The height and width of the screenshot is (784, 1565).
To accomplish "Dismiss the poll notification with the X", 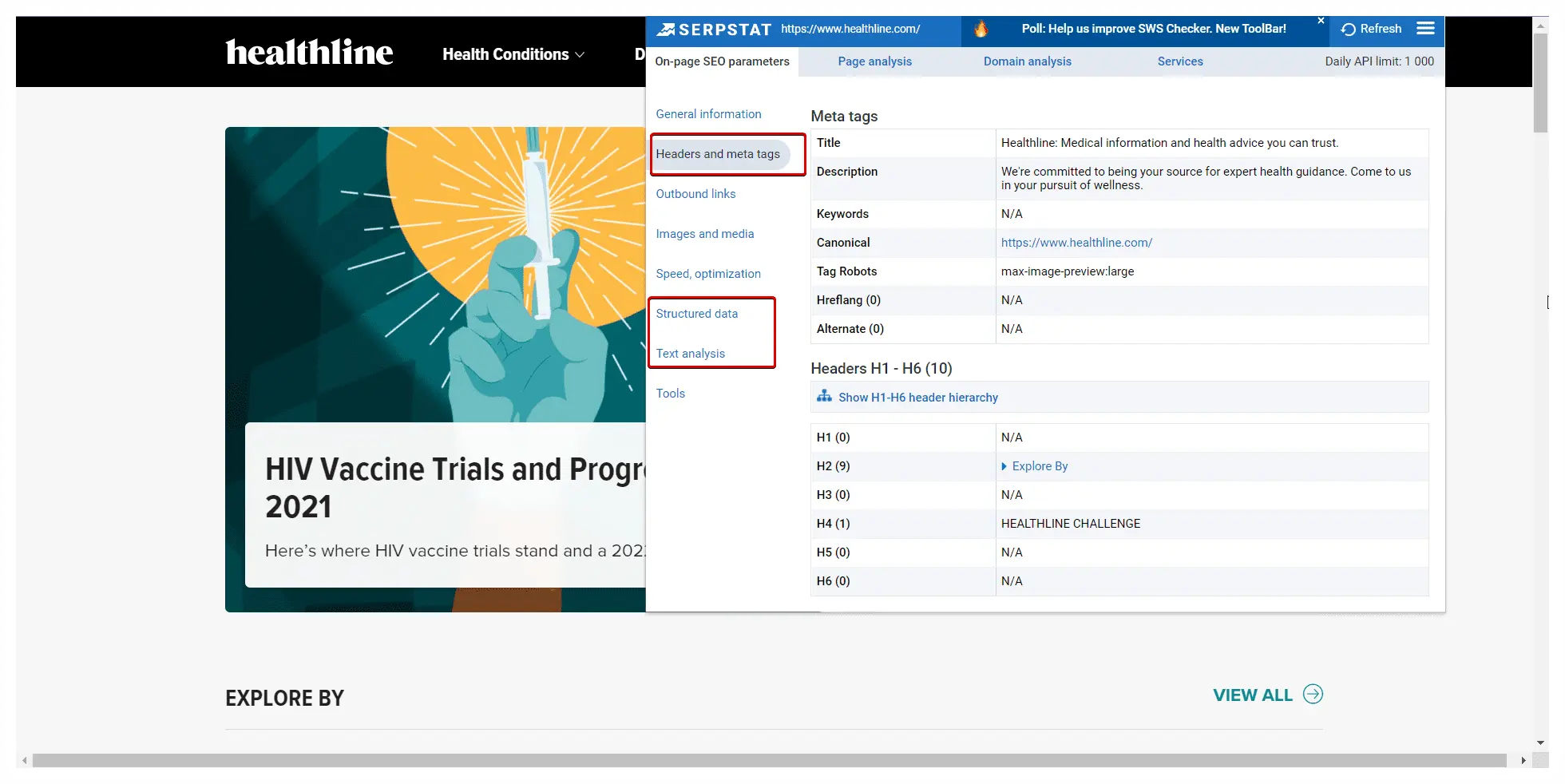I will 1321,21.
